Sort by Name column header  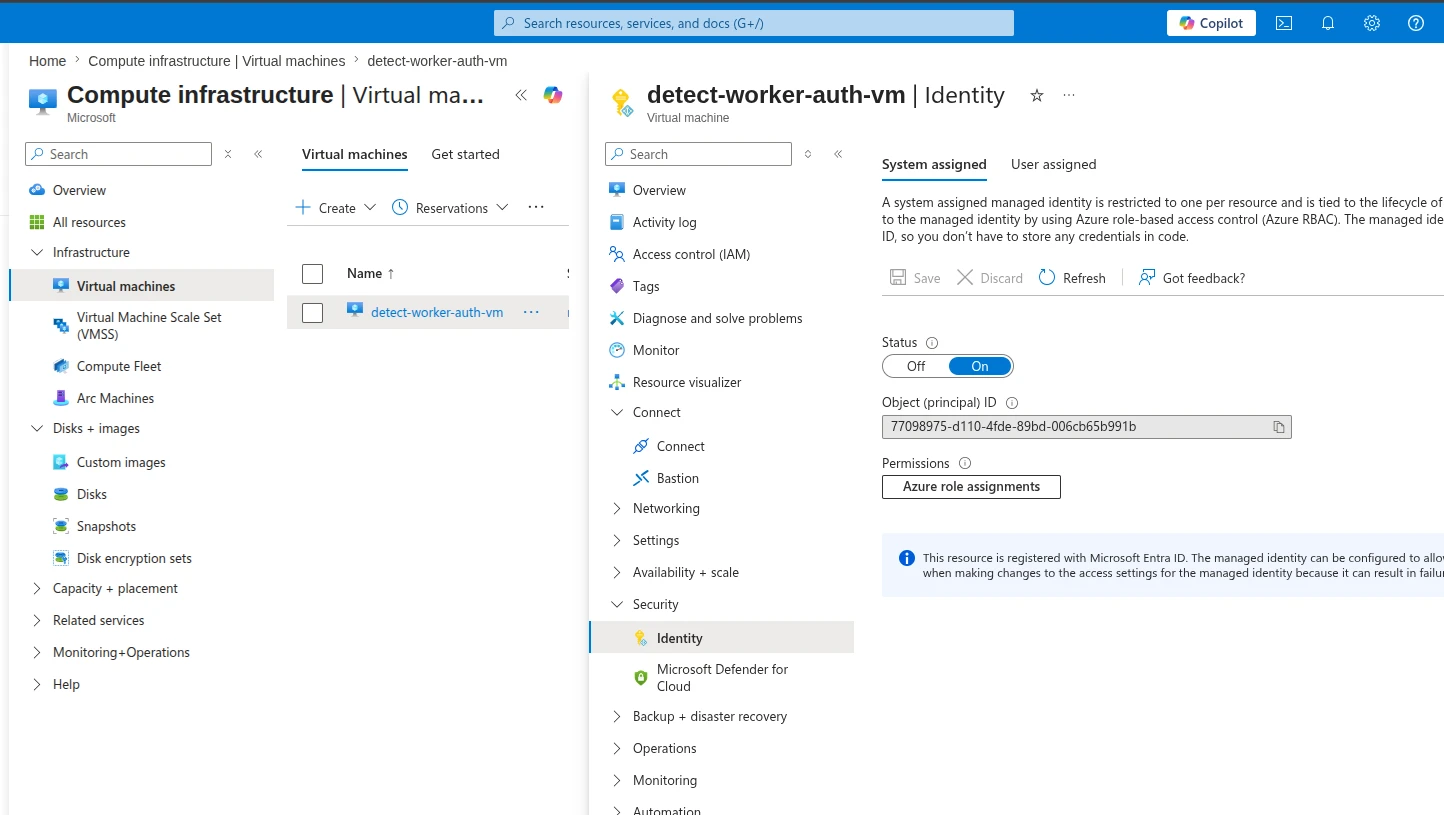coord(370,273)
